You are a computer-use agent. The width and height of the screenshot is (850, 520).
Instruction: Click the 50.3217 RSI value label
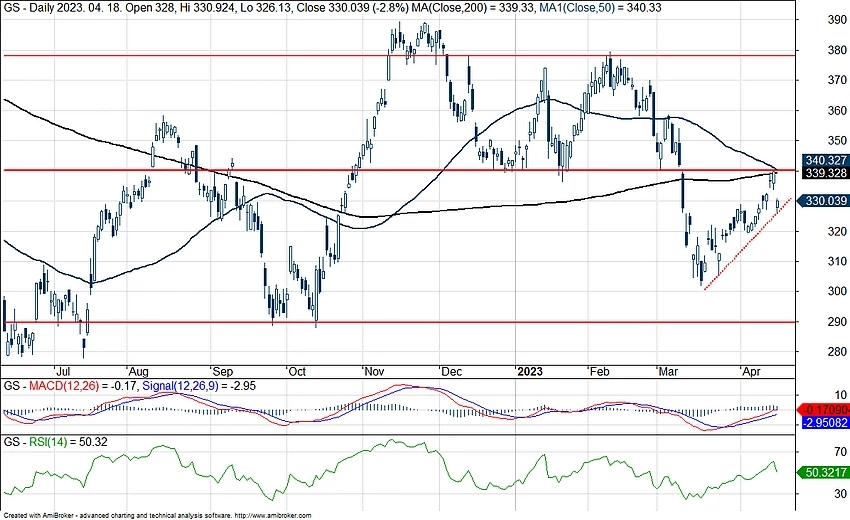coord(824,473)
